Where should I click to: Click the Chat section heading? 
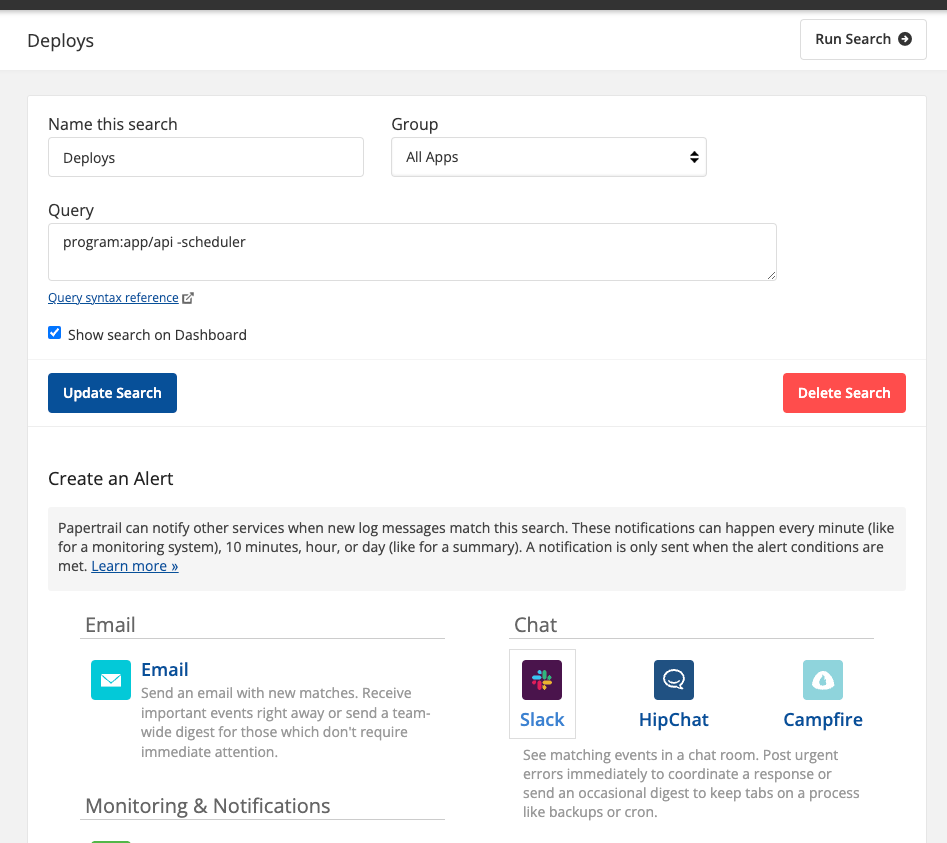point(536,624)
